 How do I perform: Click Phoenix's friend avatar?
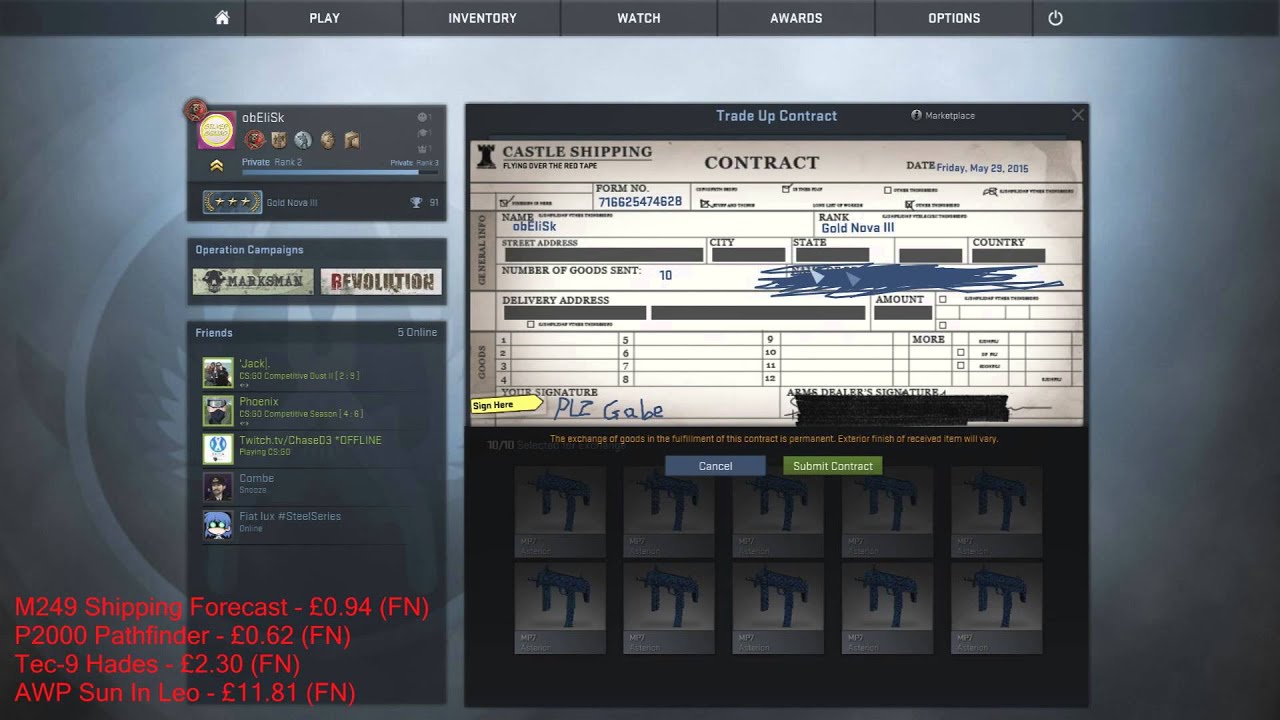pos(218,411)
